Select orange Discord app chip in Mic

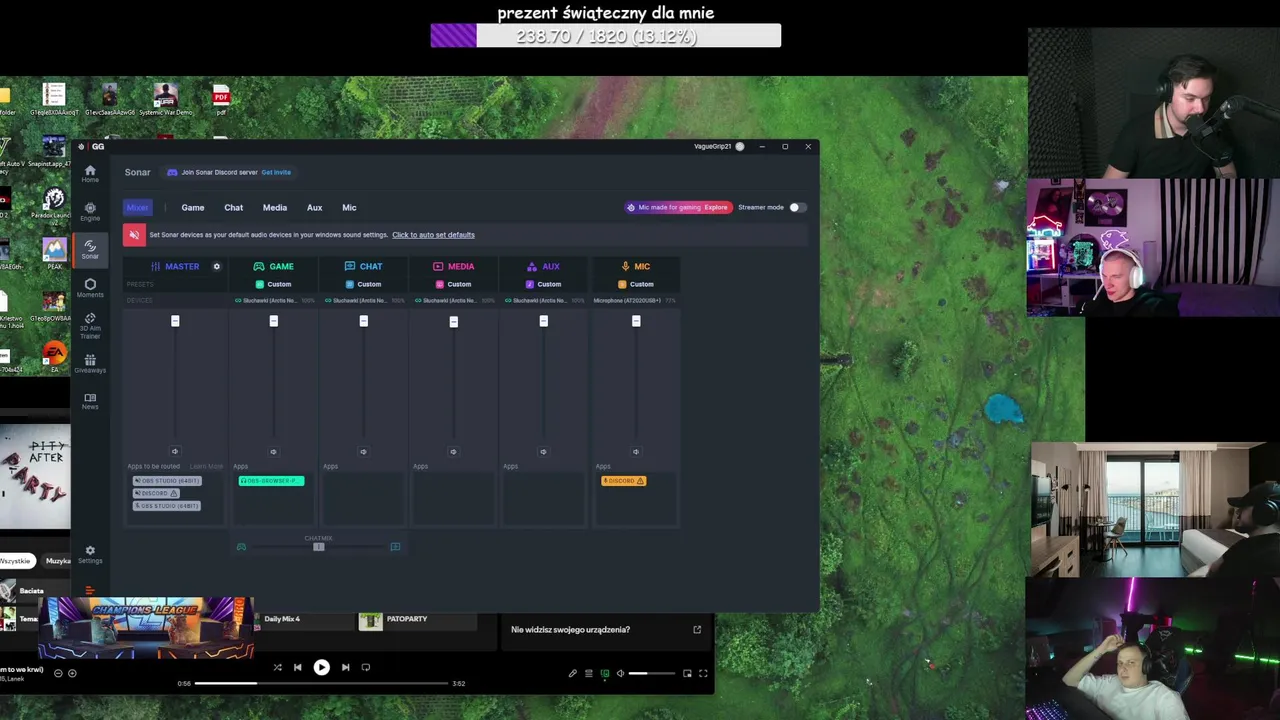click(x=624, y=481)
